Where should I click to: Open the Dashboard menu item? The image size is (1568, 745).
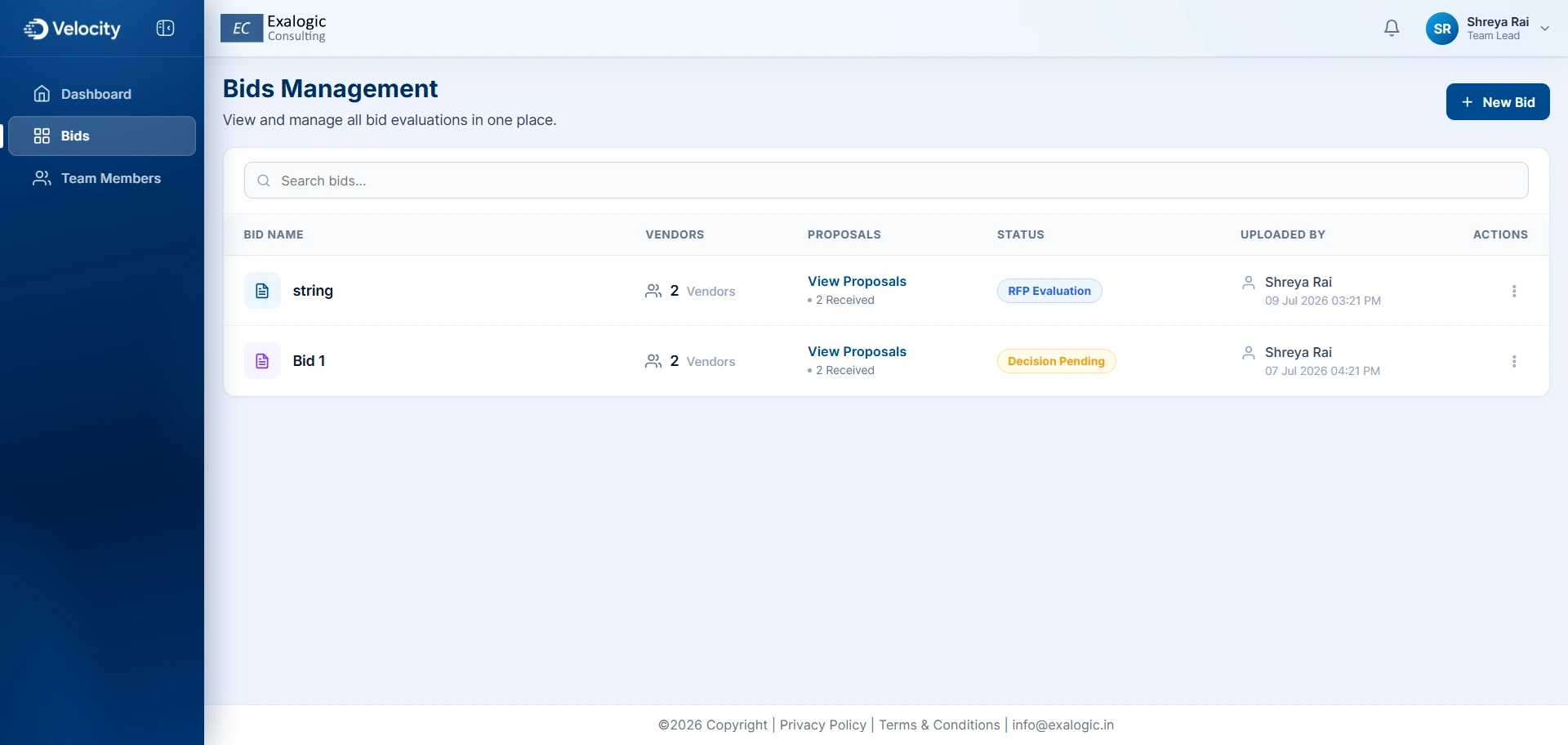(x=101, y=94)
